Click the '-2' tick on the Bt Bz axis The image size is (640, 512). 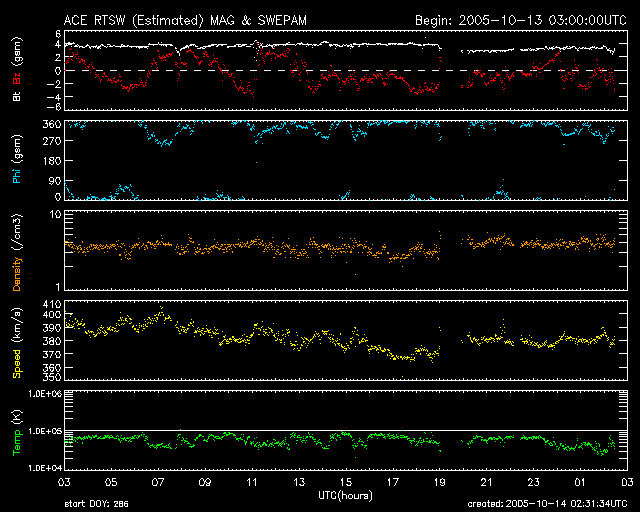(x=54, y=84)
